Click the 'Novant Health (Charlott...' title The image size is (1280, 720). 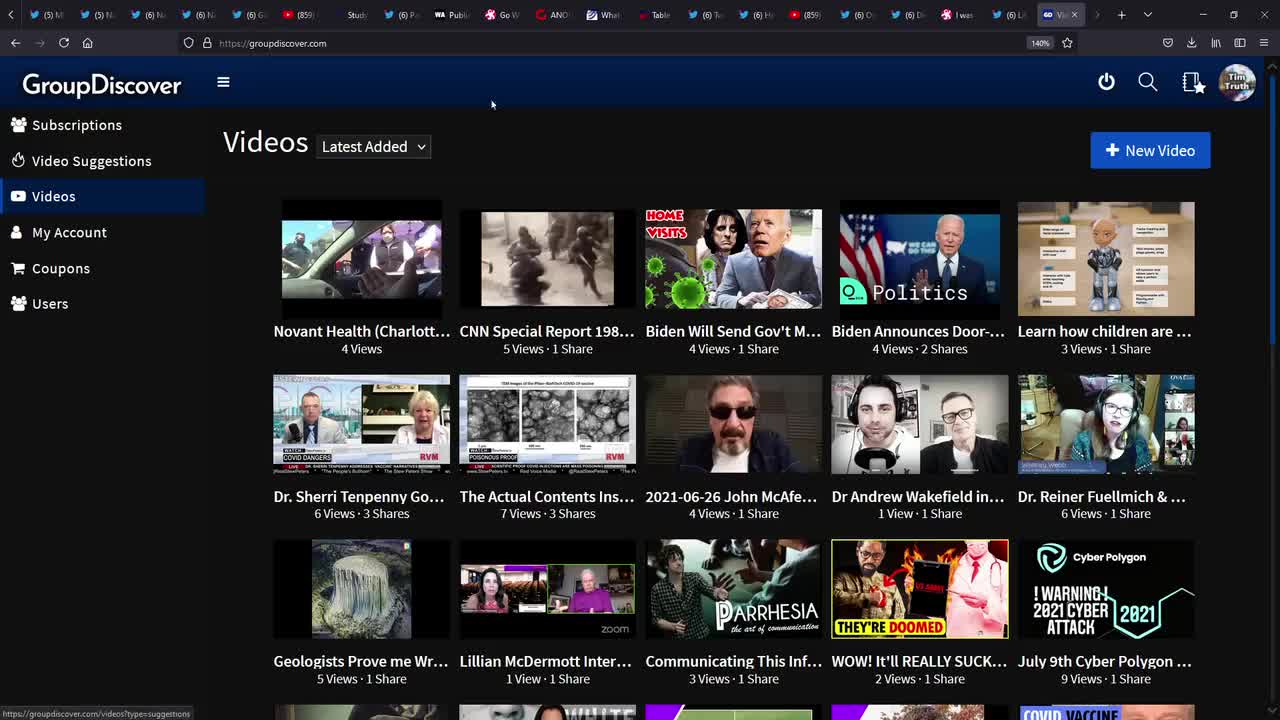361,331
